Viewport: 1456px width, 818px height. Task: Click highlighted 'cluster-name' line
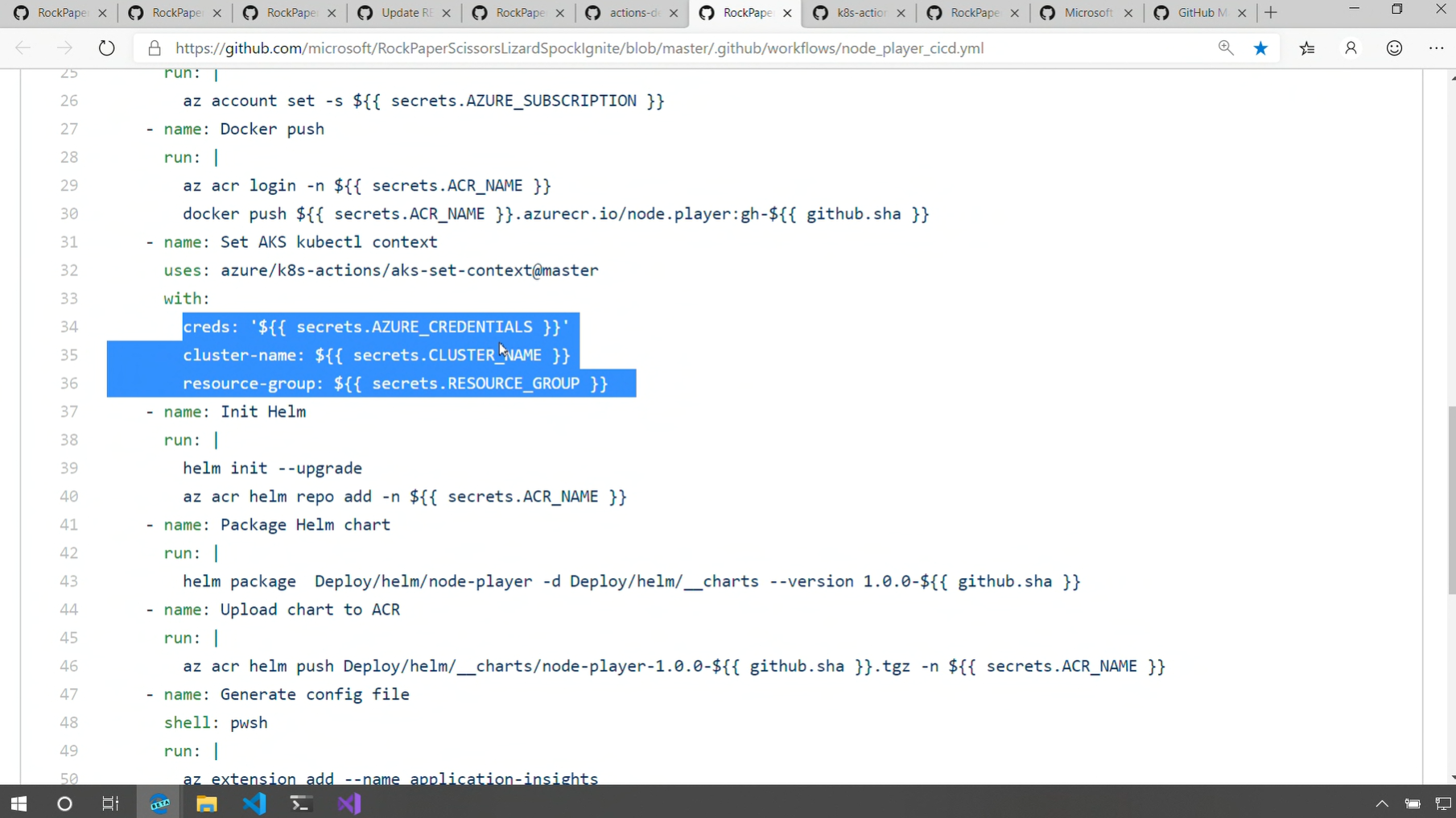click(x=376, y=355)
